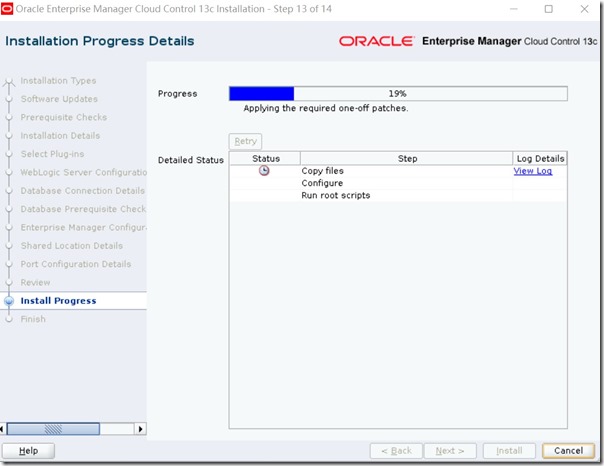Click the 'Applying the required one-off patches' message
Image resolution: width=604 pixels, height=466 pixels.
tap(325, 108)
